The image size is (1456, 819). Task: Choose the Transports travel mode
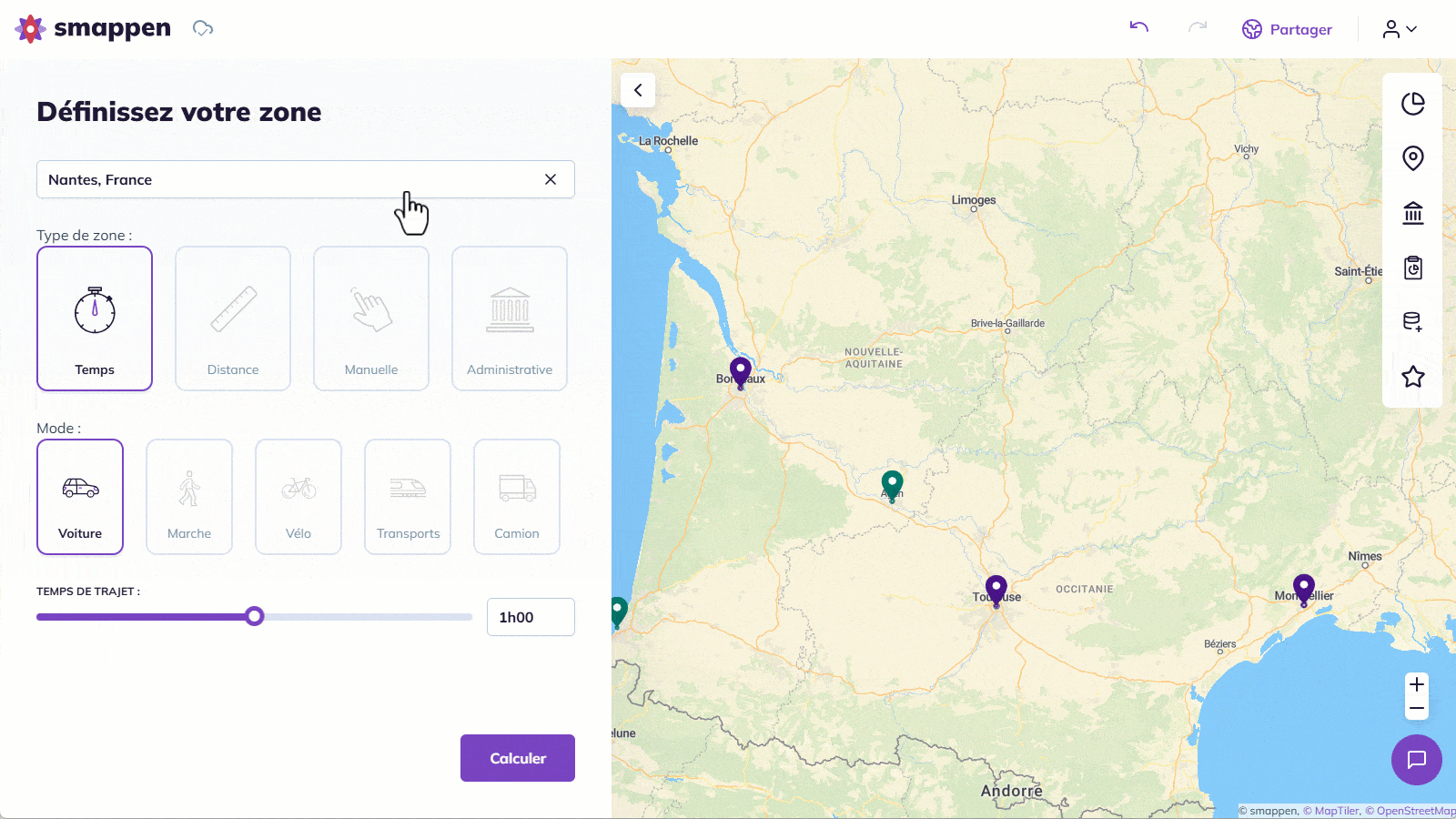[408, 497]
